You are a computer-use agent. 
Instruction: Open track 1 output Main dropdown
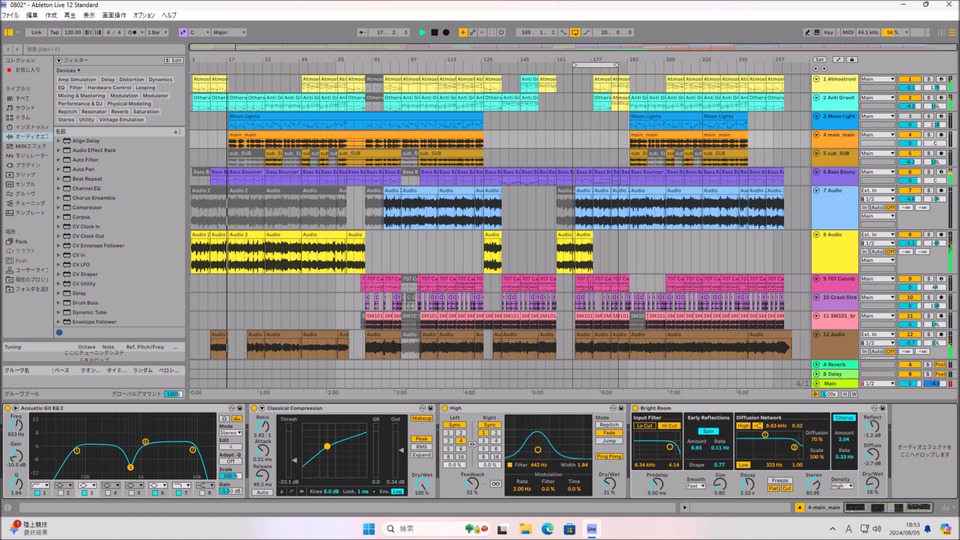(x=877, y=79)
